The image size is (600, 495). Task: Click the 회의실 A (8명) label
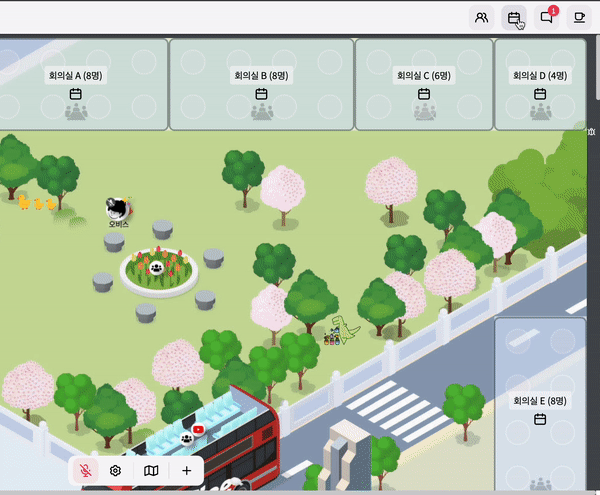[x=75, y=76]
